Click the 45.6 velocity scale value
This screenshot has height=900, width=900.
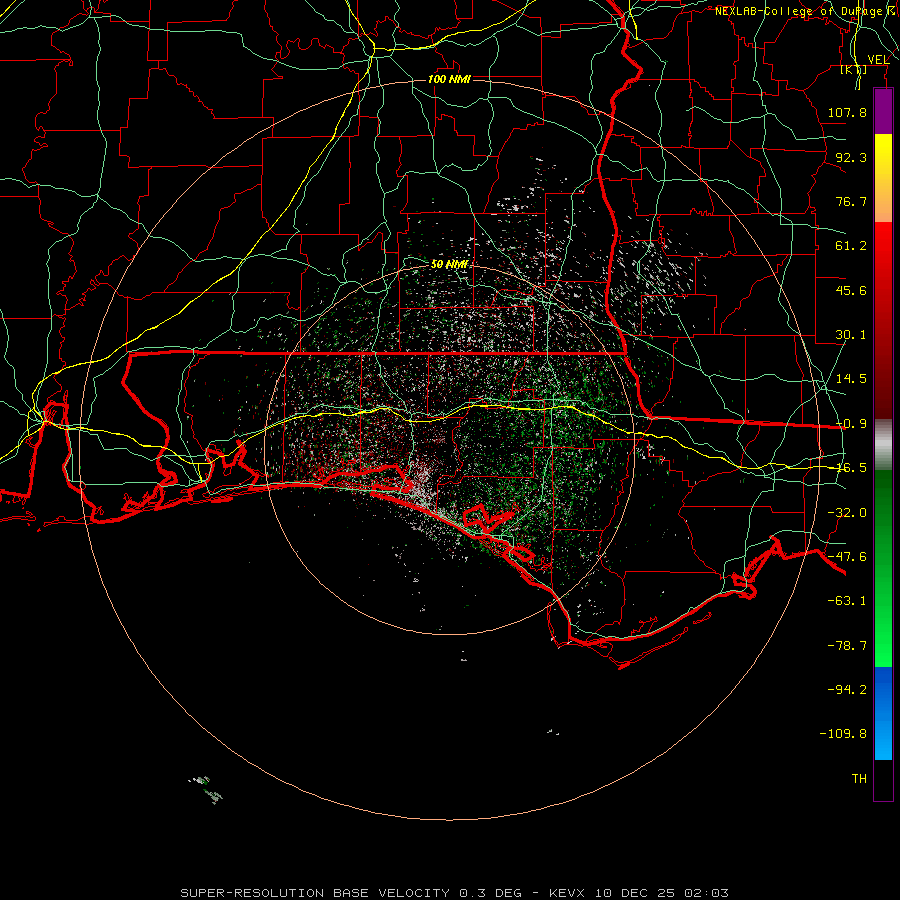pos(851,290)
